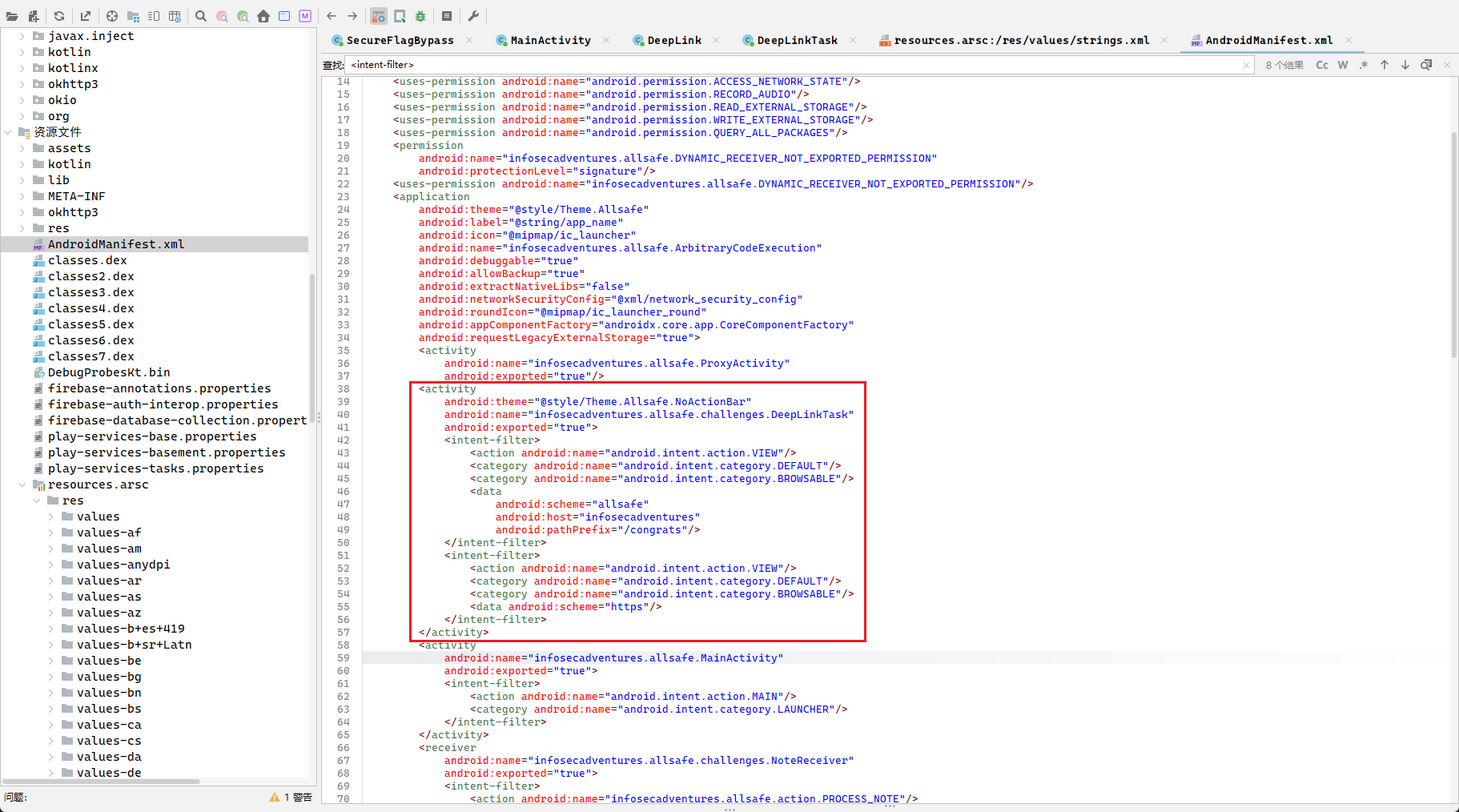Click the split view list icon in toolbar
Screen dimensions: 1459x812
[x=154, y=16]
